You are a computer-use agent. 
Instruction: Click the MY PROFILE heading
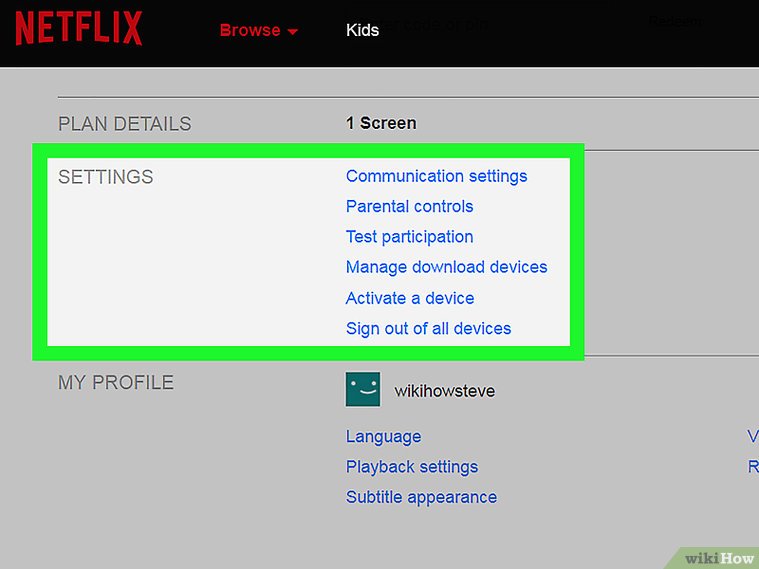coord(116,382)
